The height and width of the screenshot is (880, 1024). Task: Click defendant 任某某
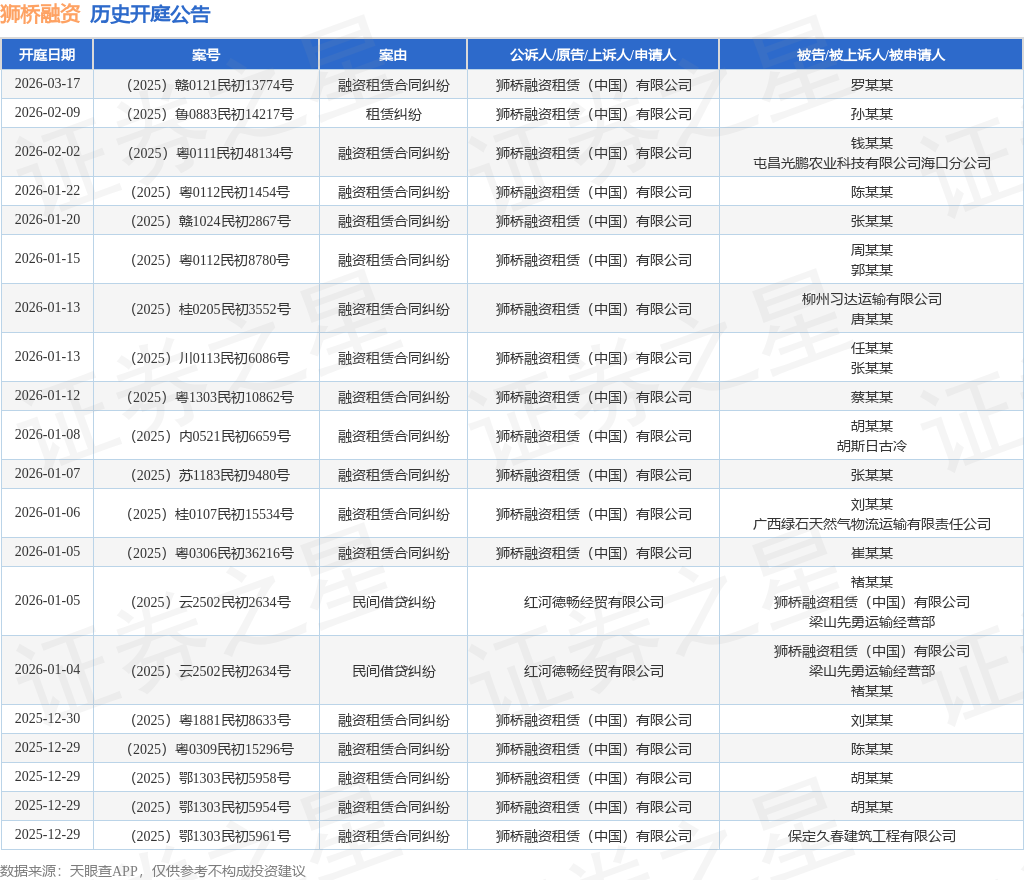871,348
